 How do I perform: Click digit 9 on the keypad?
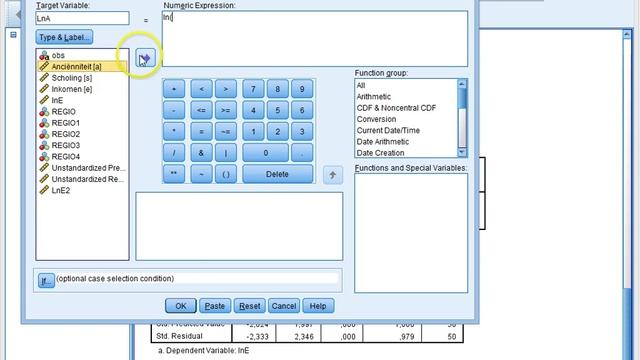click(302, 89)
